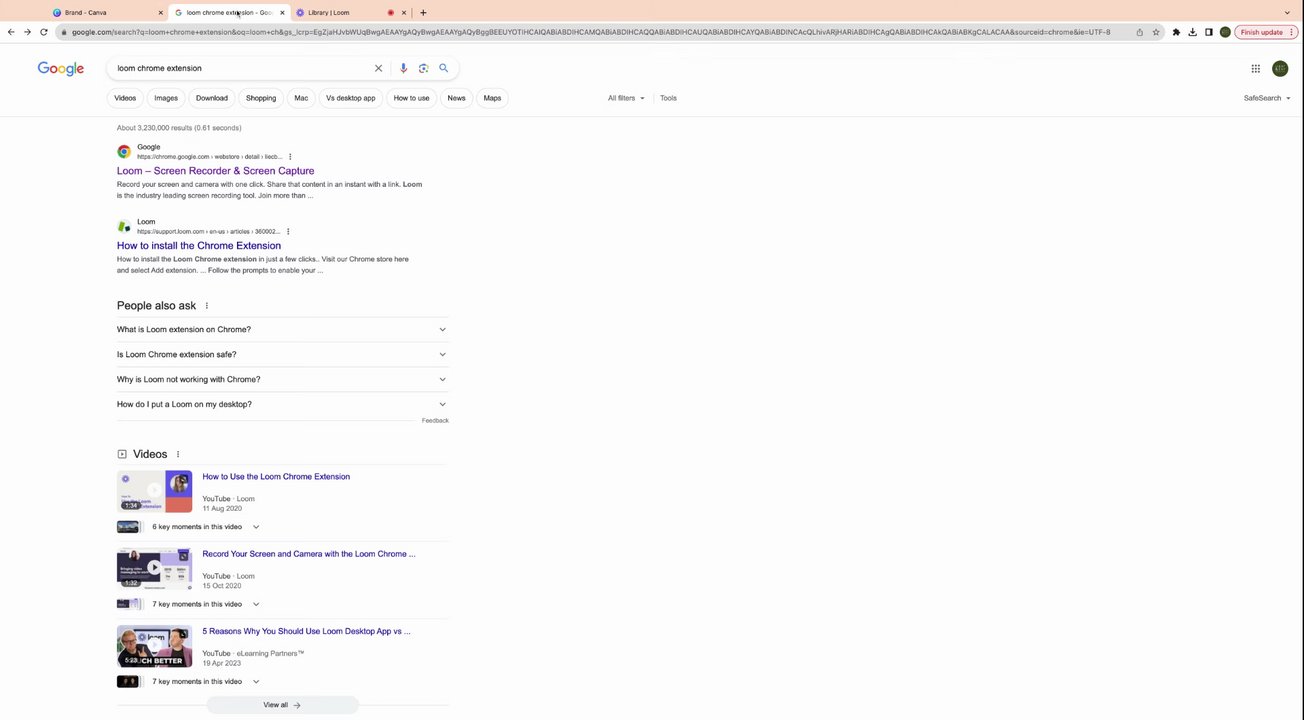The image size is (1304, 720).
Task: Start voice search with the microphone icon
Action: pyautogui.click(x=403, y=68)
